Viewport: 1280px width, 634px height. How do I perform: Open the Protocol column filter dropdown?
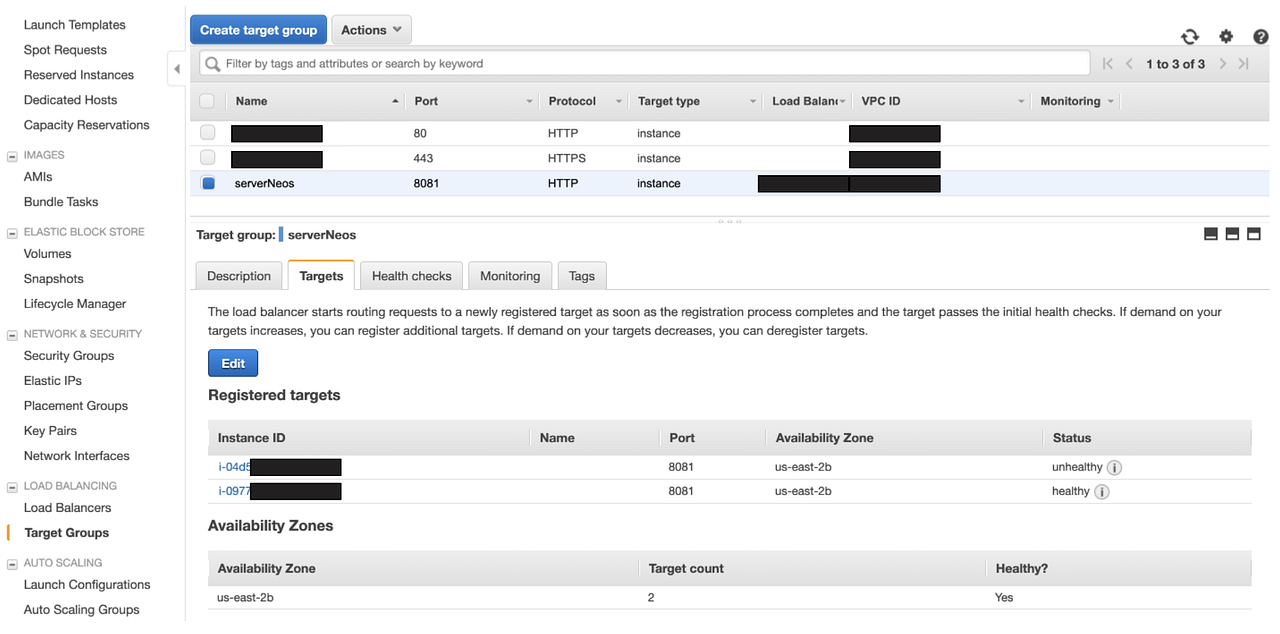618,100
